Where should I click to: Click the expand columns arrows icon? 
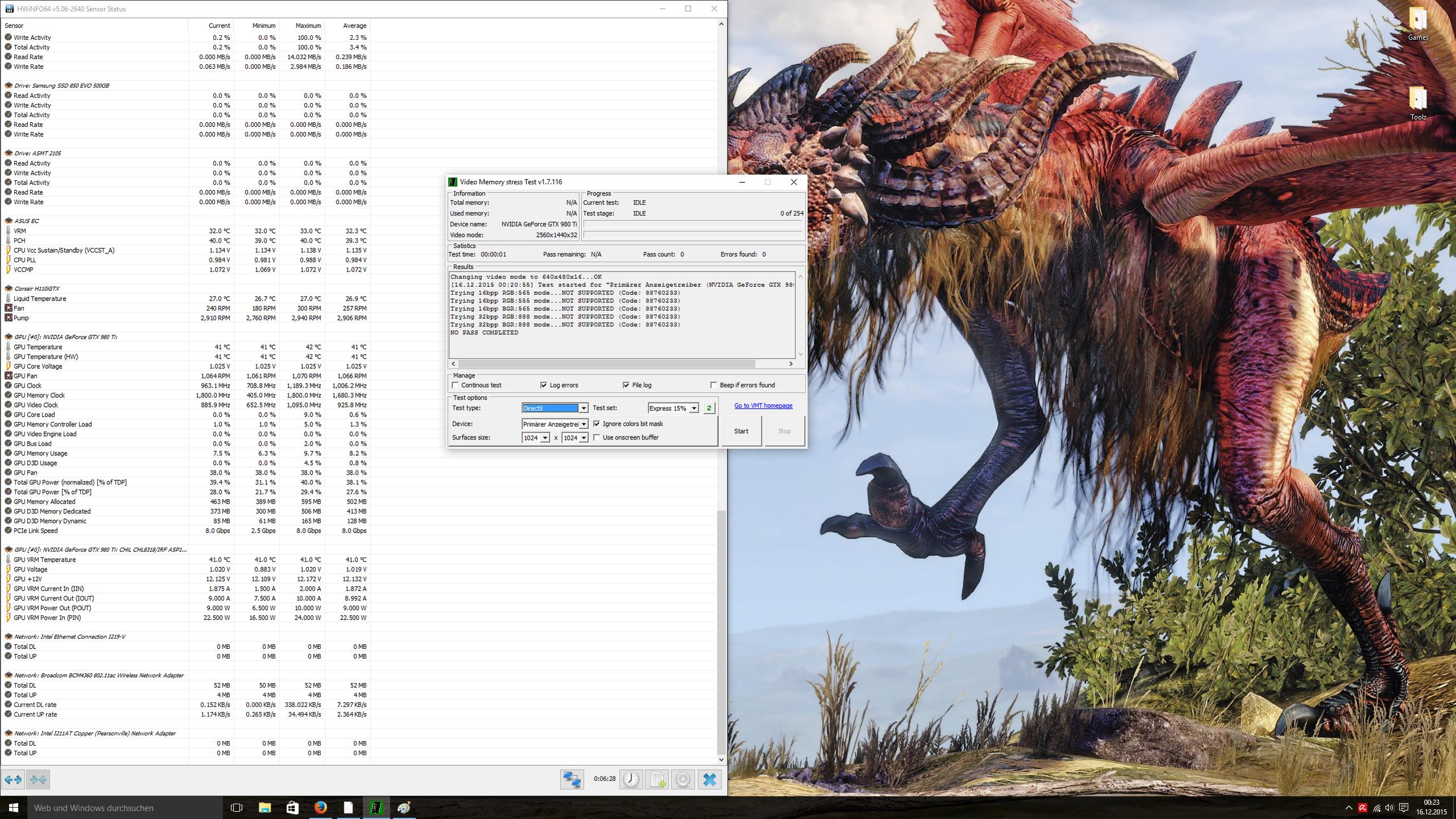[x=13, y=779]
